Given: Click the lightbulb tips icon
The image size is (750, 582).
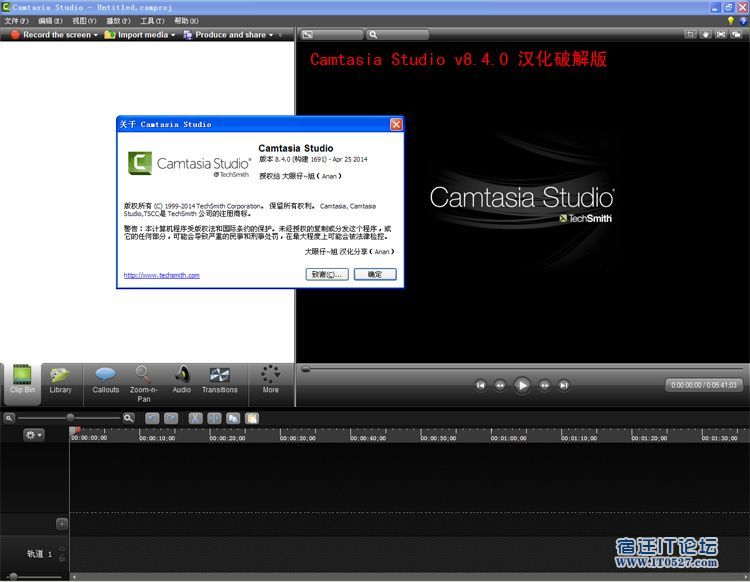Looking at the screenshot, I should (730, 21).
